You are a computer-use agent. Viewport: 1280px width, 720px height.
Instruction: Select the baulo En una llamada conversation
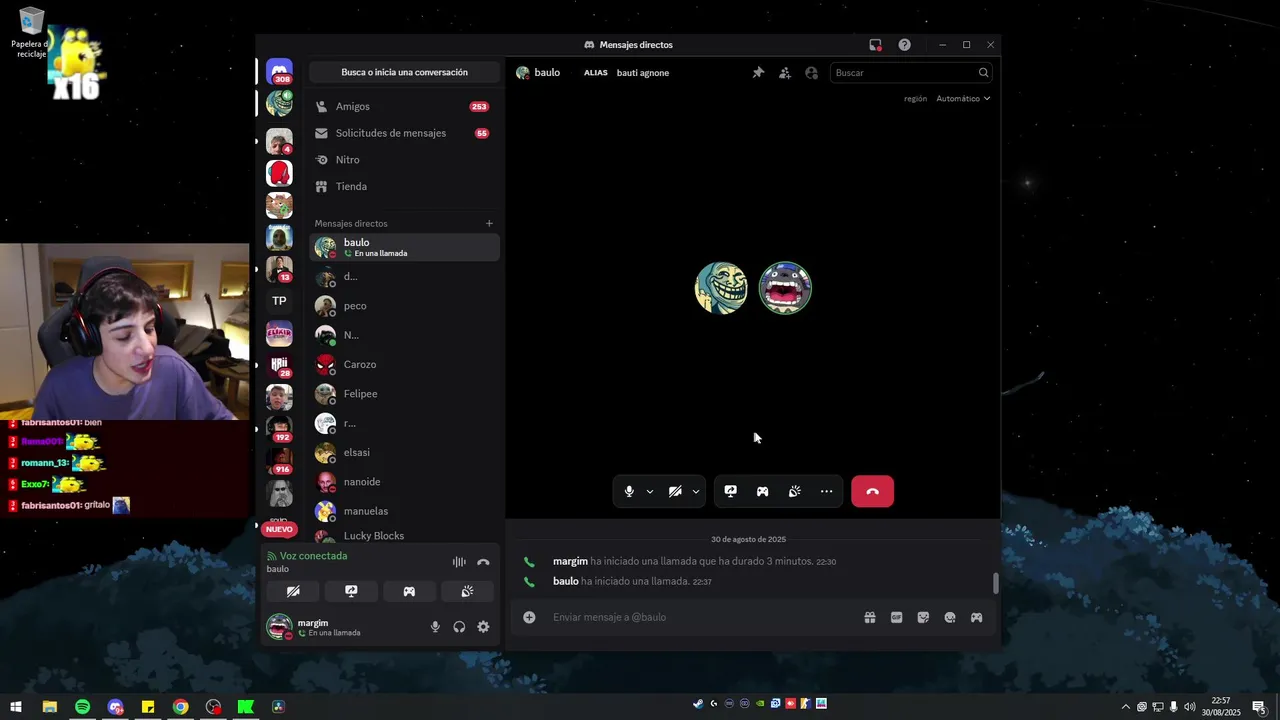[x=404, y=247]
